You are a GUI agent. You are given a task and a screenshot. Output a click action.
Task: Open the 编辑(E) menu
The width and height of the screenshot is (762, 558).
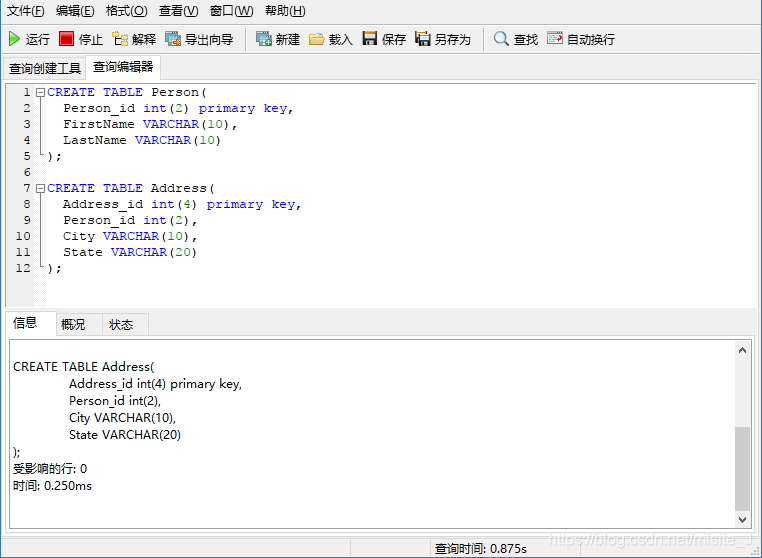(75, 11)
